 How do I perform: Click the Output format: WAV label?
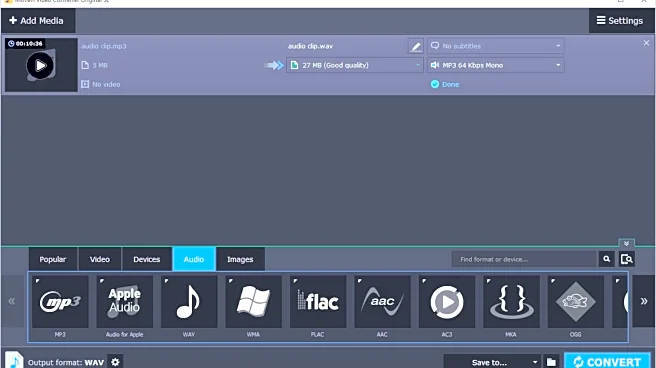pyautogui.click(x=66, y=363)
